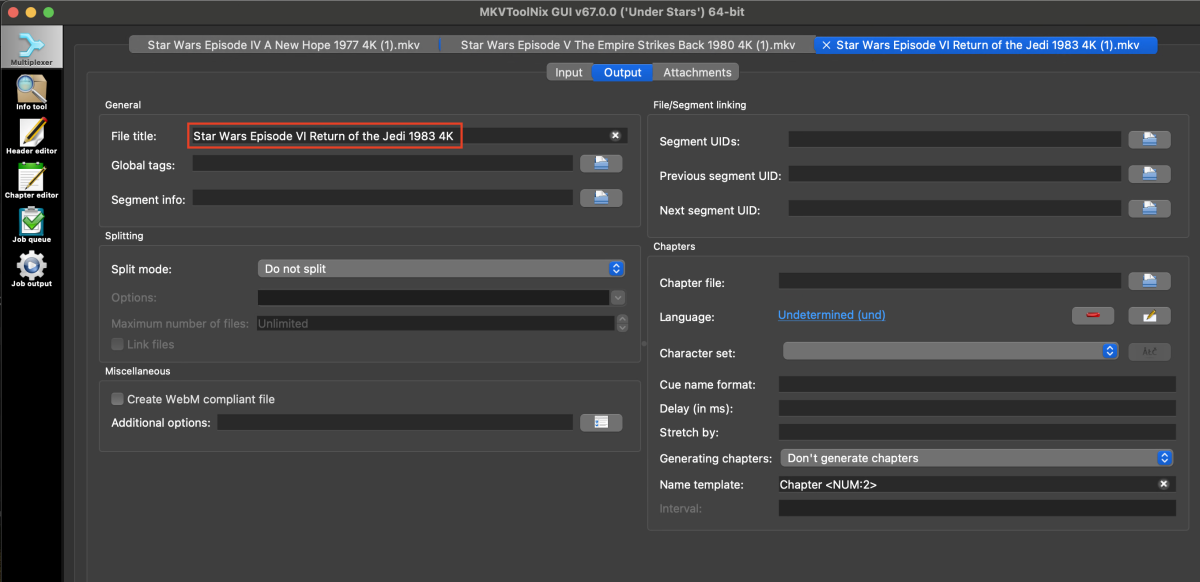Viewport: 1200px width, 582px height.
Task: Maximize the window with the green button
Action: (49, 12)
